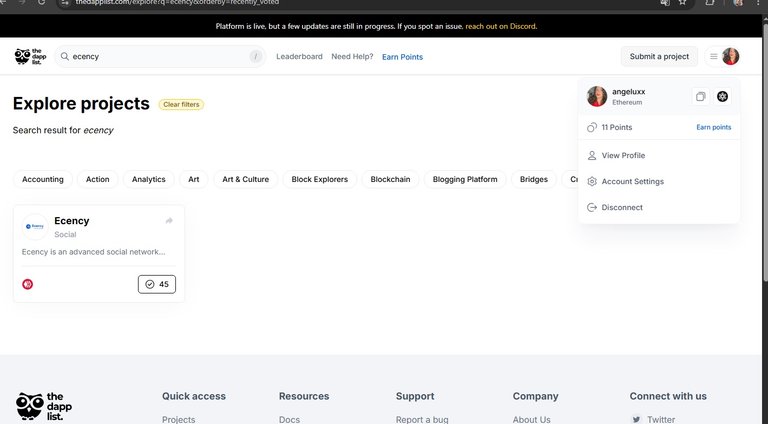
Task: Click the Account Settings gear icon
Action: [x=592, y=181]
